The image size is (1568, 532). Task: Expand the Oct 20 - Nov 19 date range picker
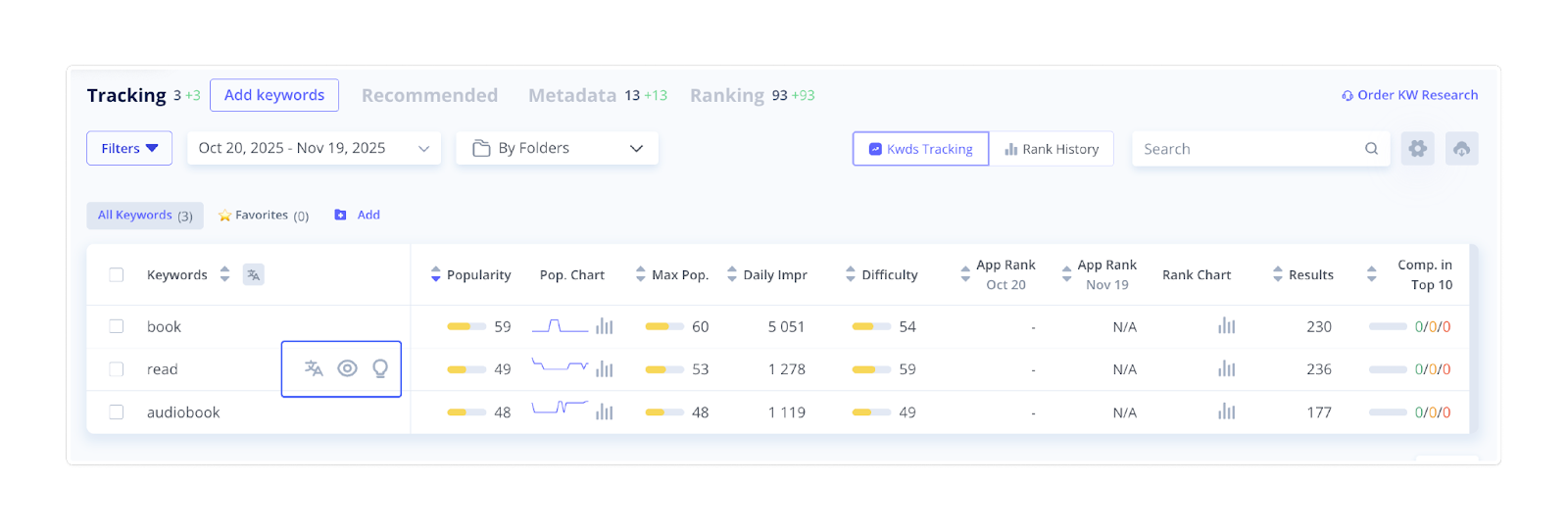[314, 149]
